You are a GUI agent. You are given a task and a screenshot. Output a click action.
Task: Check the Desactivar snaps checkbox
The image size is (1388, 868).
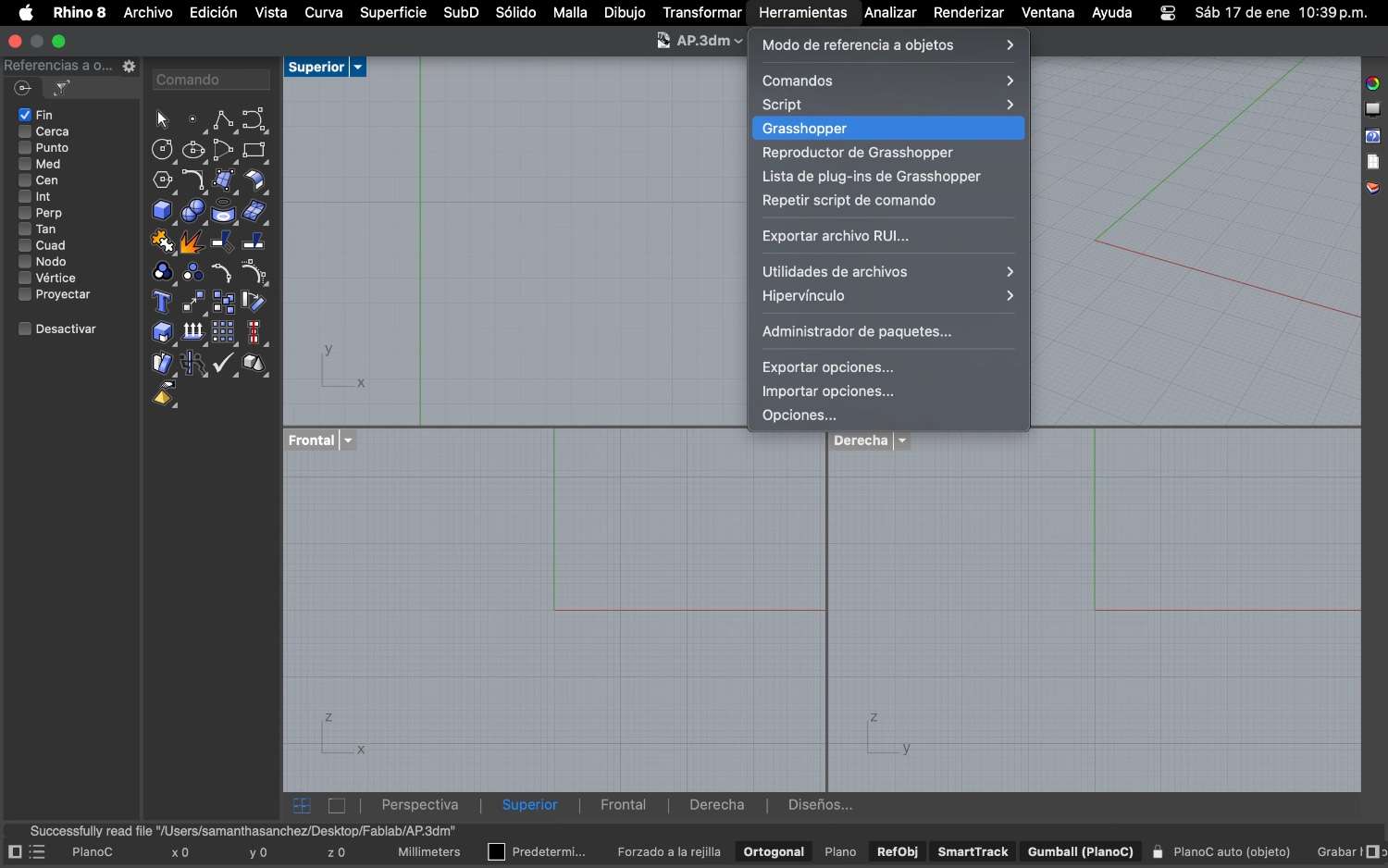(25, 329)
